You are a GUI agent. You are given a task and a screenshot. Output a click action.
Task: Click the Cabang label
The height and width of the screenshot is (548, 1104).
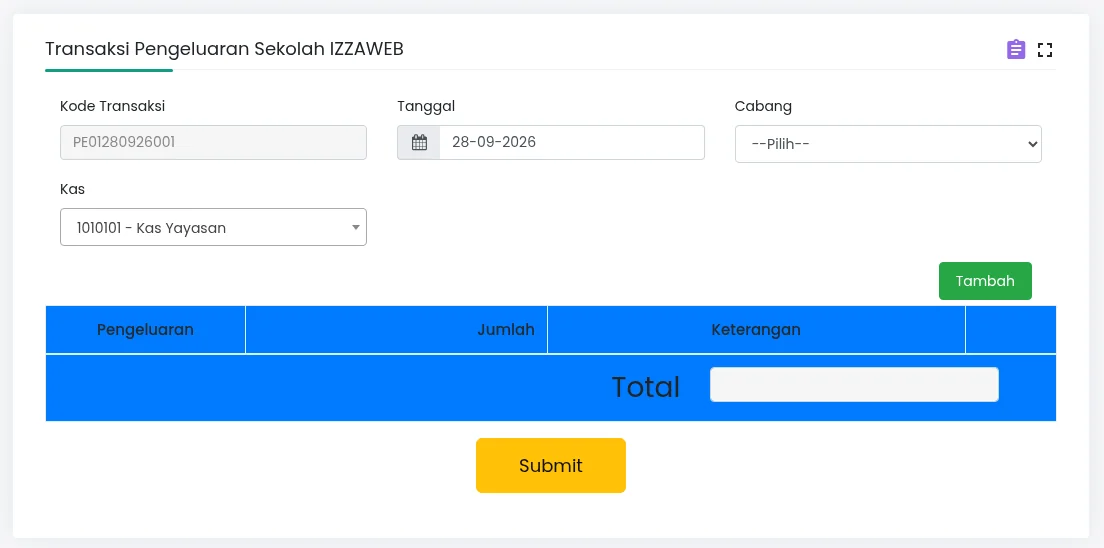[763, 106]
